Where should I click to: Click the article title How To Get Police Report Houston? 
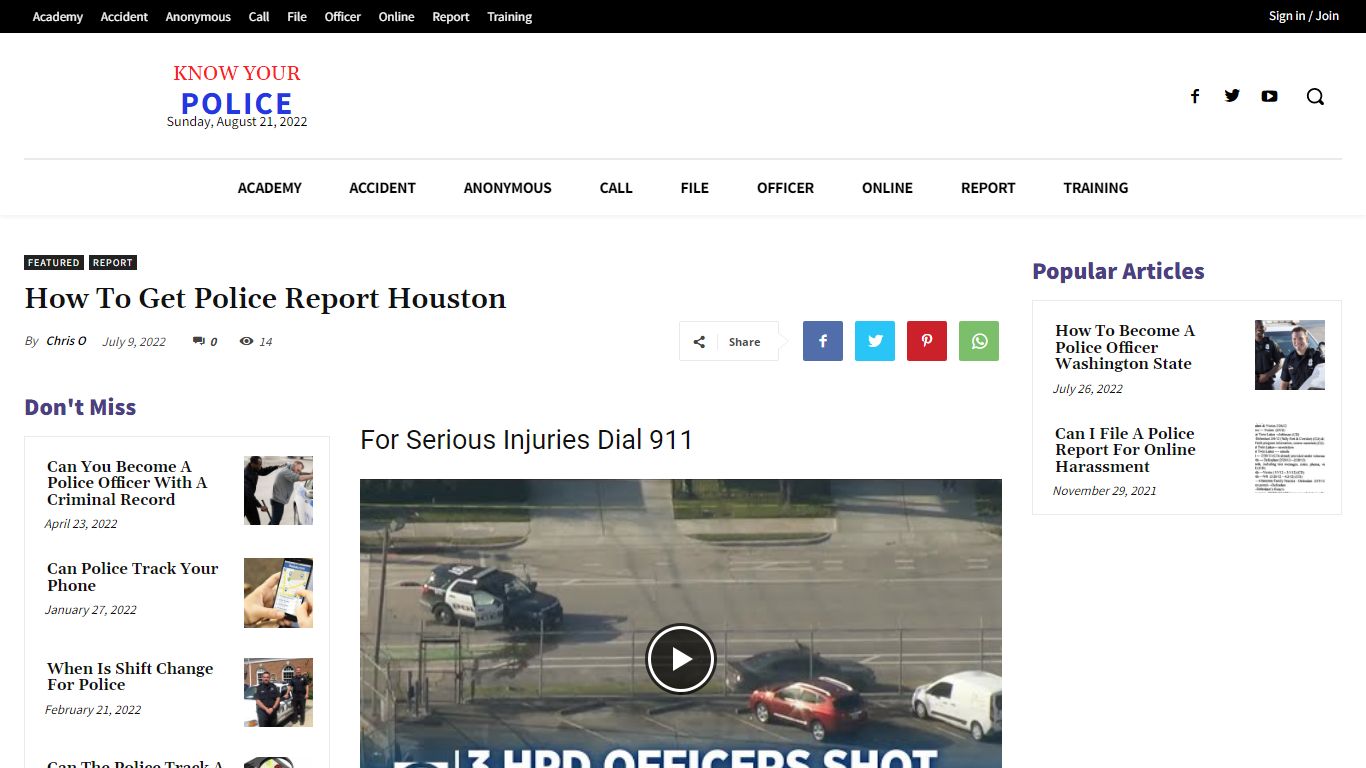(265, 299)
